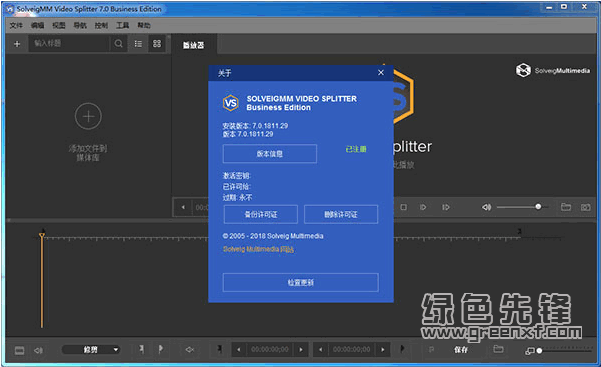Open the Solveig Multimedia website link
Screen dimensions: 601x367
pyautogui.click(x=258, y=249)
